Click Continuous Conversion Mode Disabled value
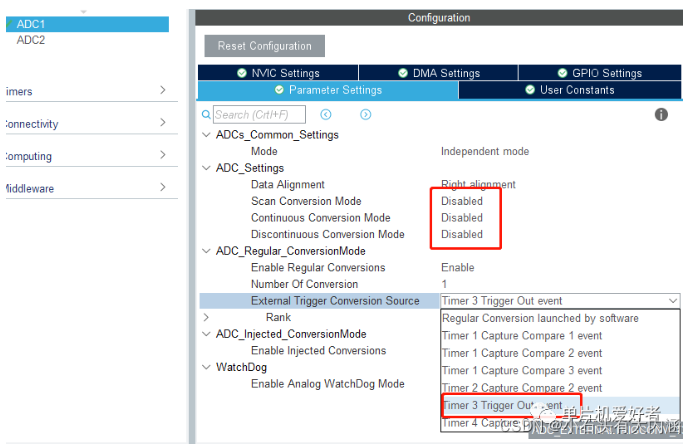Screen dimensions: 696x444 (x=462, y=218)
